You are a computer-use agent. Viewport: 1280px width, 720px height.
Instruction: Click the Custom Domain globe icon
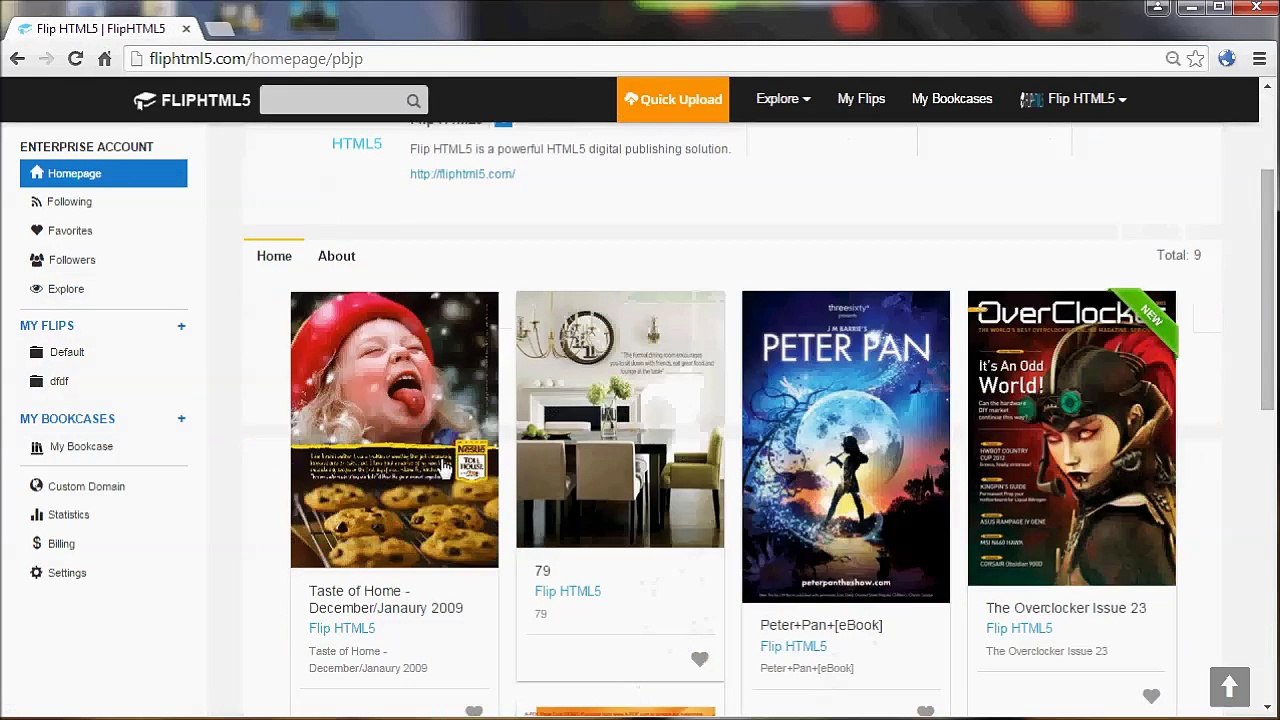pyautogui.click(x=37, y=486)
